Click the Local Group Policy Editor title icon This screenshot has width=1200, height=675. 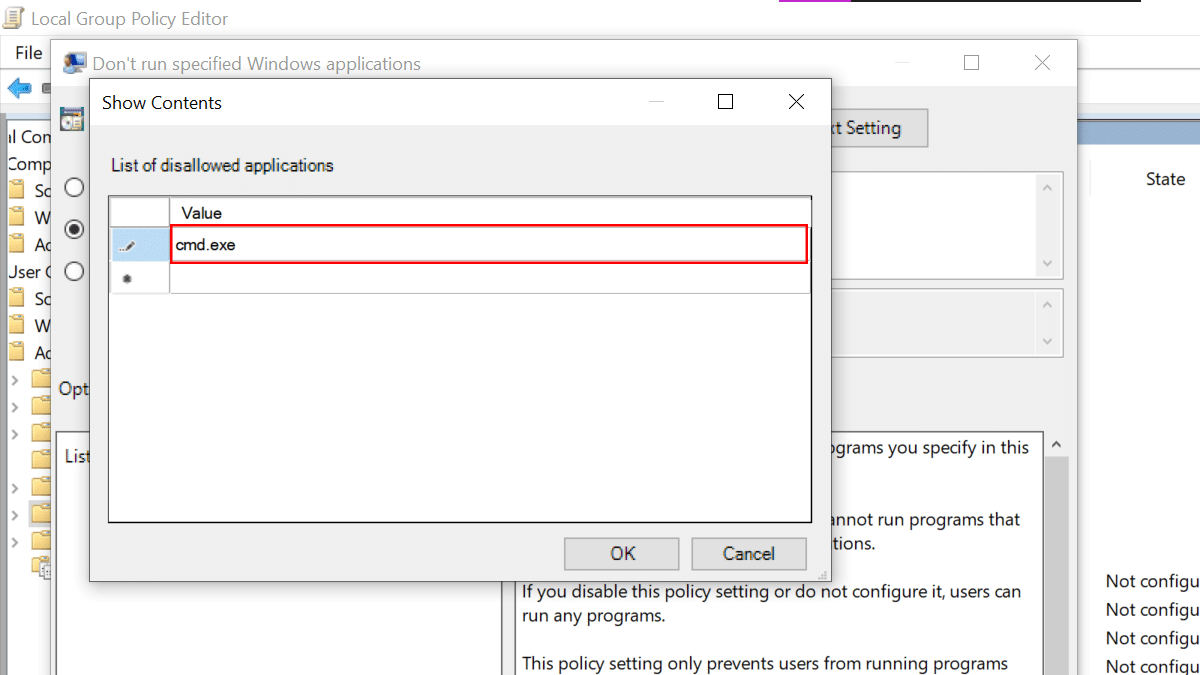tap(14, 18)
